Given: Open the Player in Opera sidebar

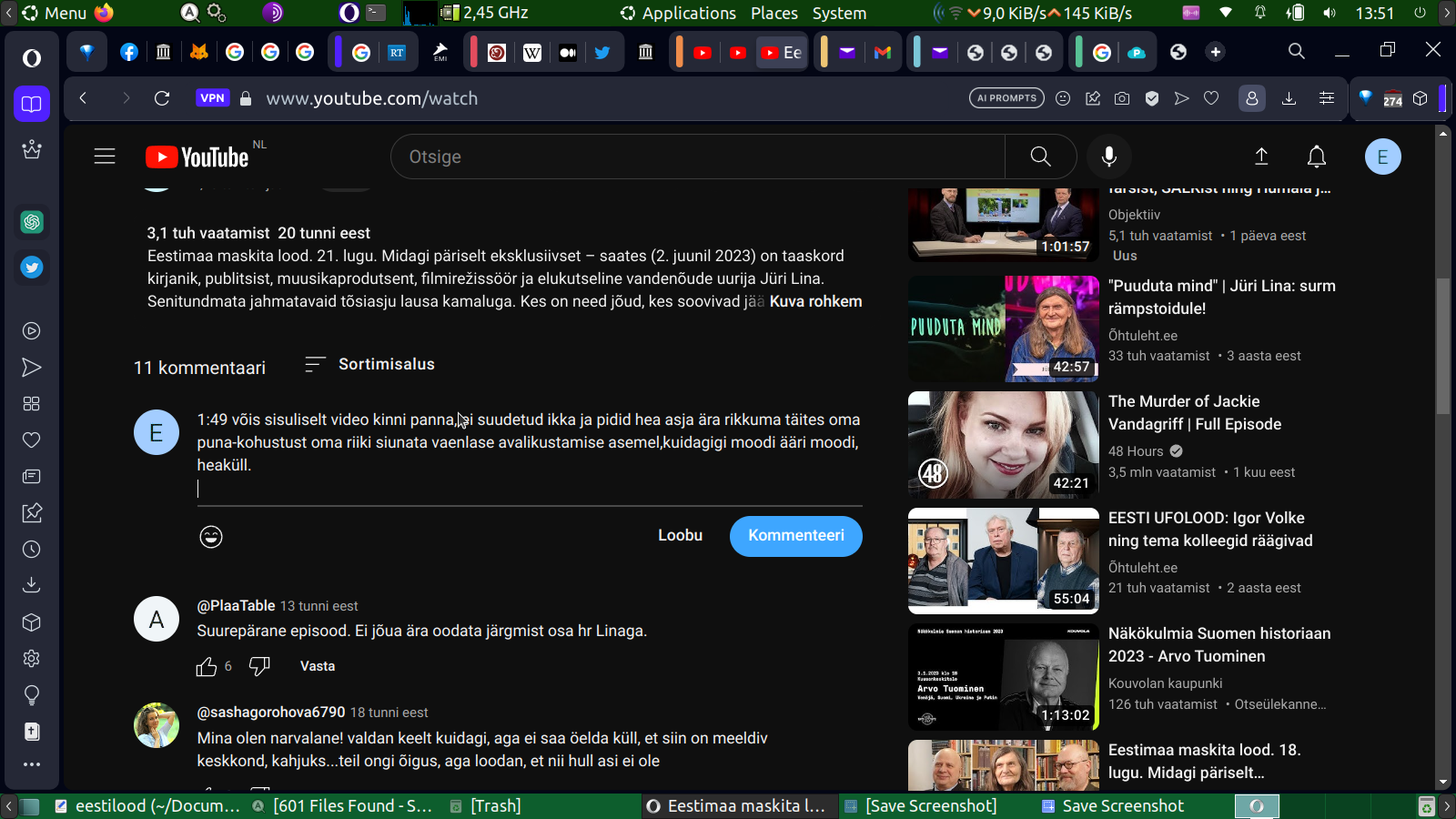Looking at the screenshot, I should [32, 331].
